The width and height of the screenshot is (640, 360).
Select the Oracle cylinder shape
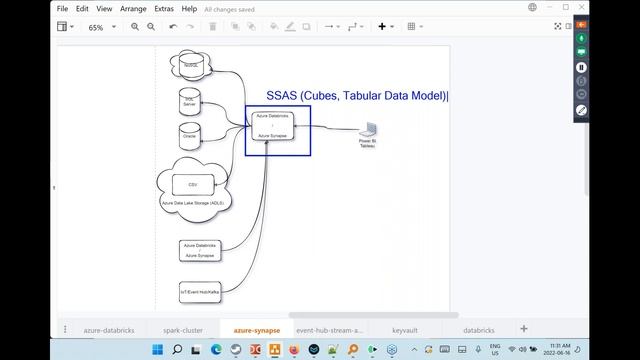(190, 136)
